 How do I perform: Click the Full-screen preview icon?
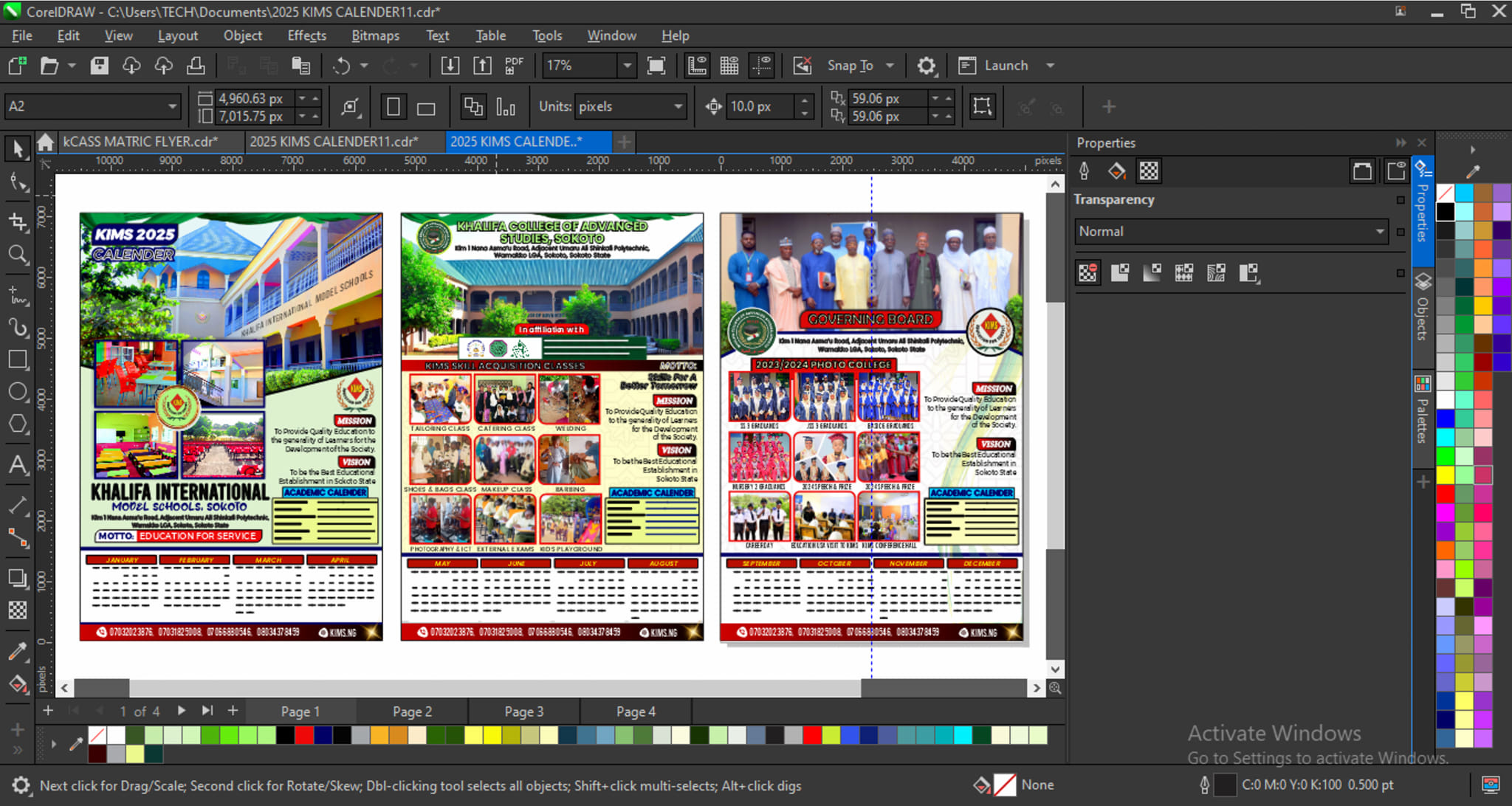click(656, 66)
